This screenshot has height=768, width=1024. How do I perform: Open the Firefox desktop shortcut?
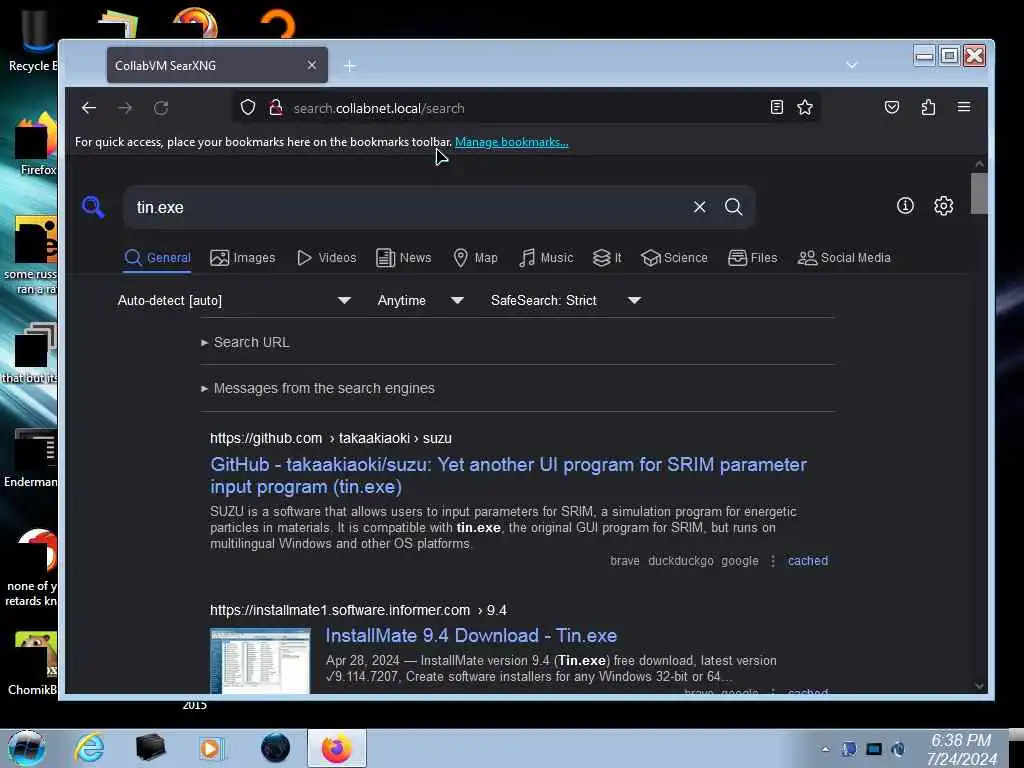click(x=36, y=145)
